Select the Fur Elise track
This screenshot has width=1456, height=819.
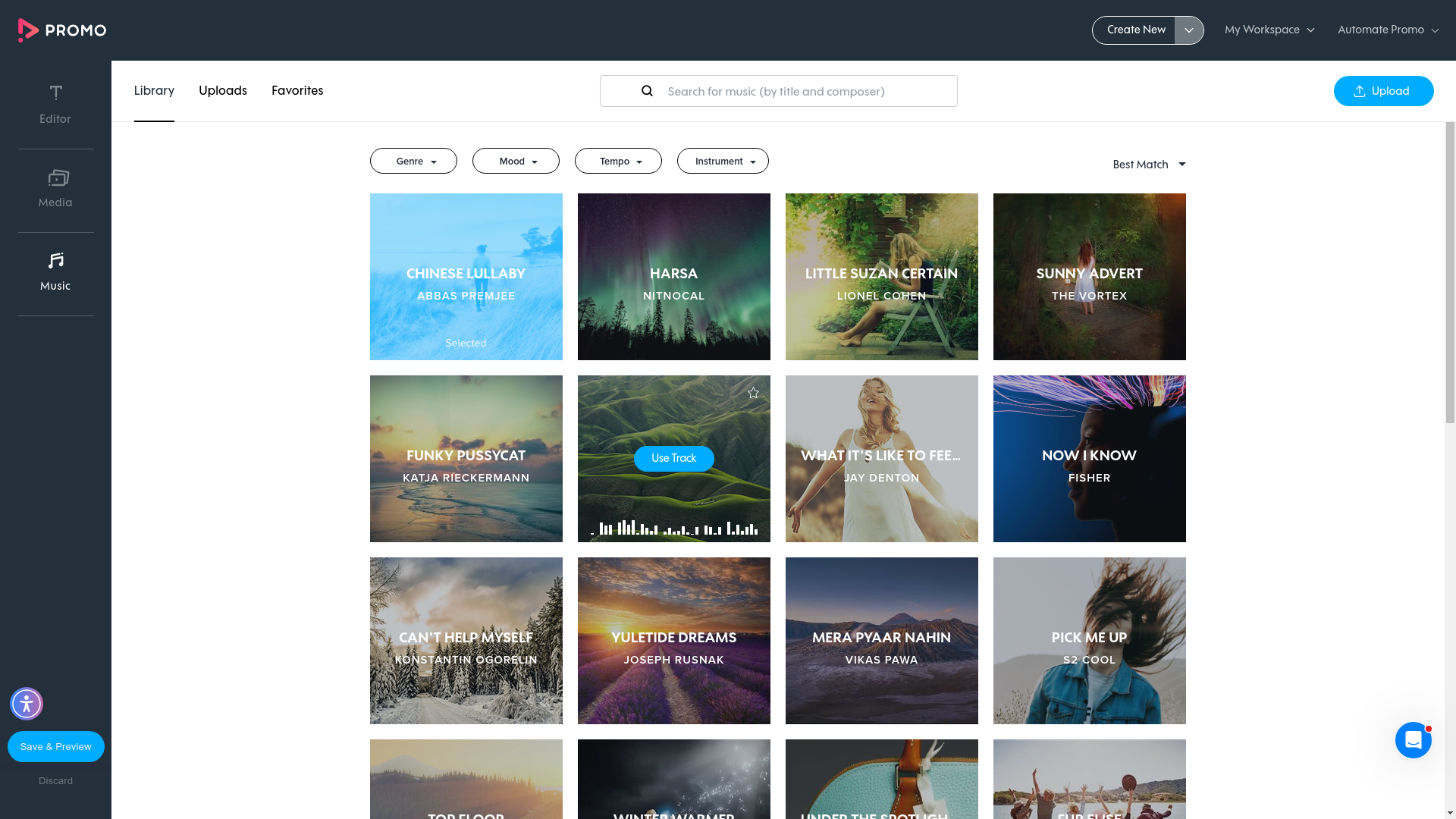[1090, 780]
